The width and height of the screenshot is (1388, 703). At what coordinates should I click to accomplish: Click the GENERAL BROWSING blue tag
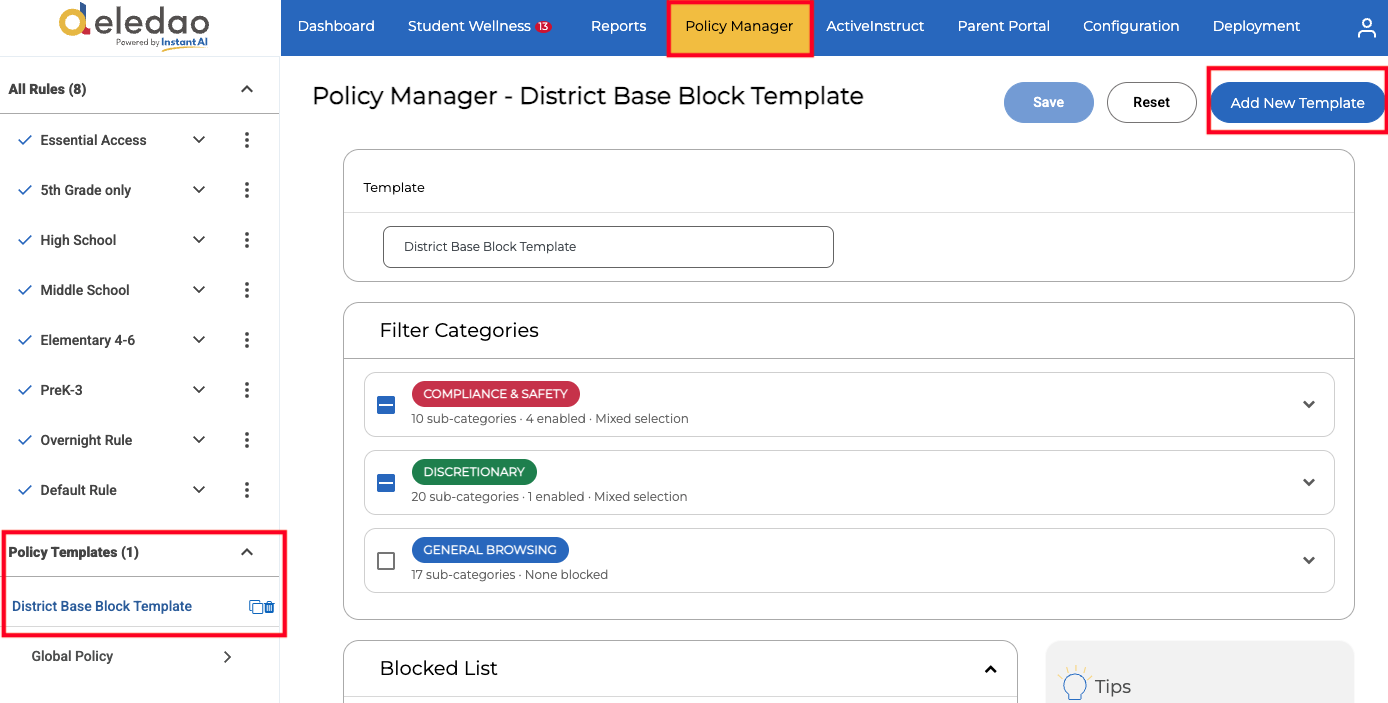point(490,550)
